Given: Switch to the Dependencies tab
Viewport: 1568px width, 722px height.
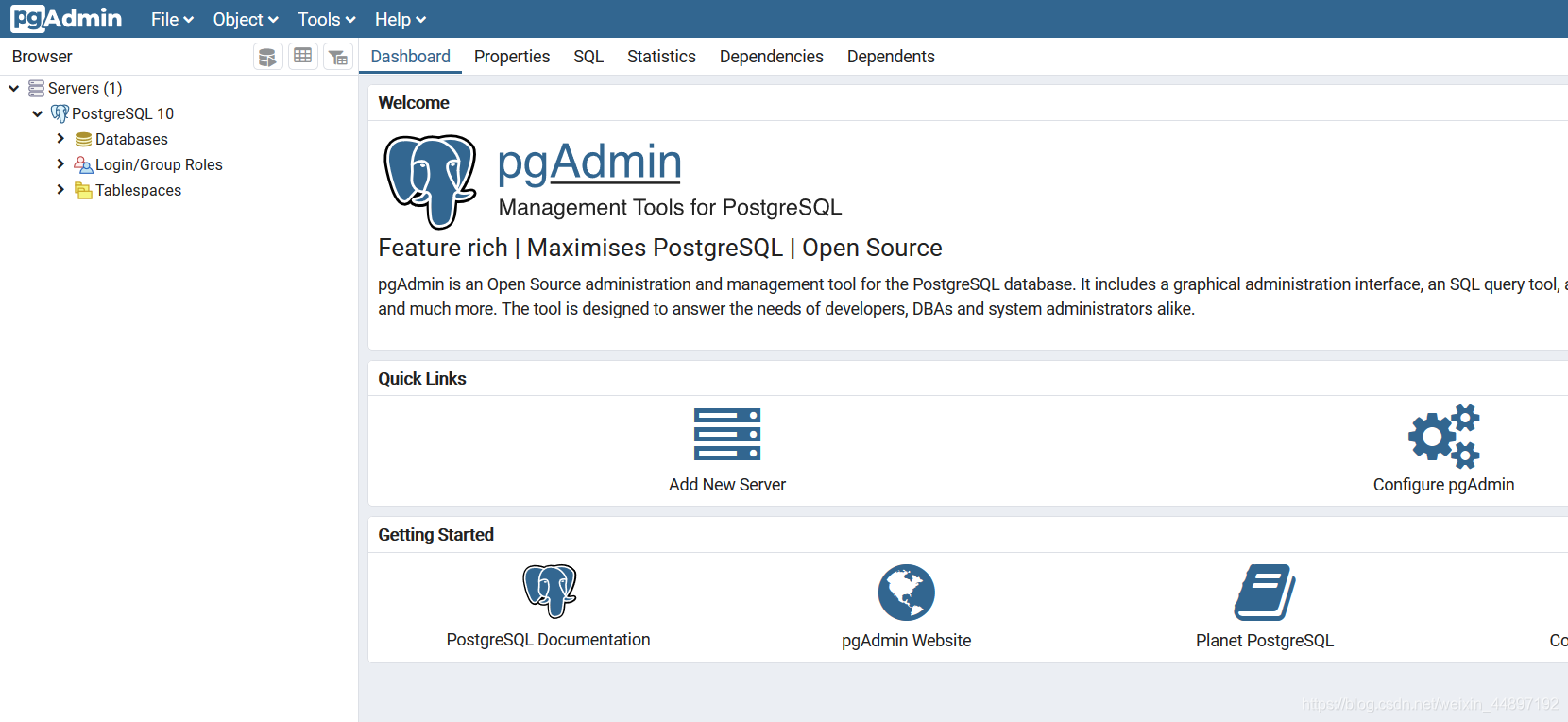Looking at the screenshot, I should click(772, 57).
